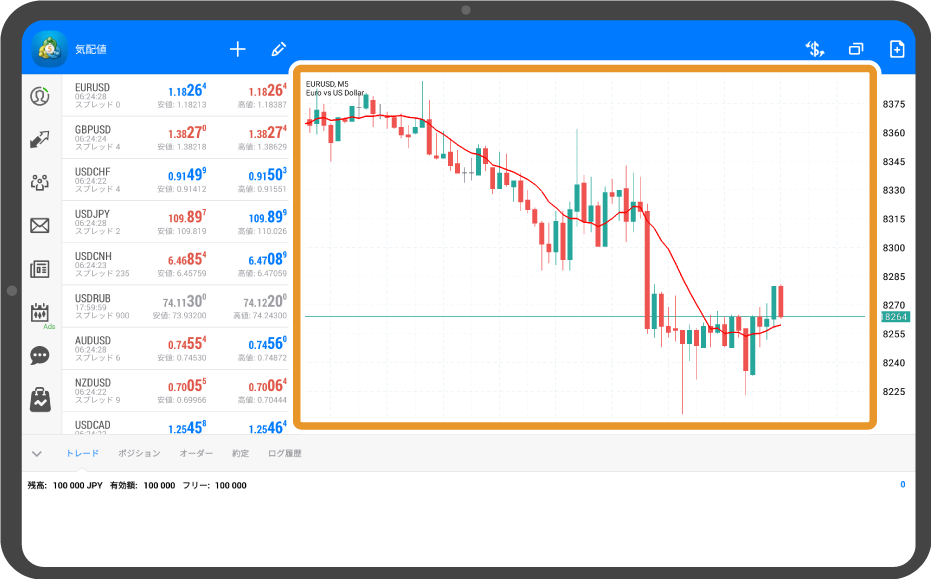
Task: Click AUDUSD ask price 0.74560
Action: click(267, 343)
